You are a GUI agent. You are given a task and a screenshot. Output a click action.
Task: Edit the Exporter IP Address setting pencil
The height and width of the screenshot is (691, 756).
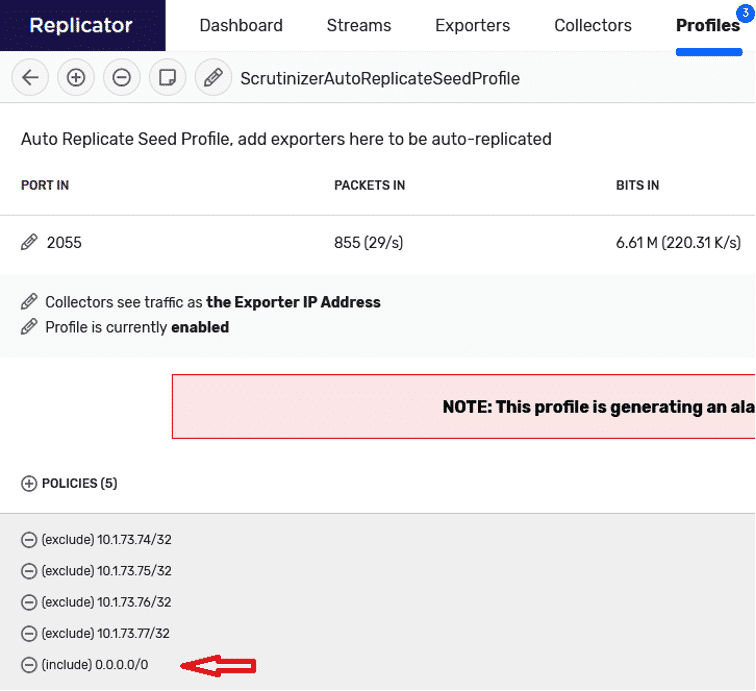click(x=29, y=302)
